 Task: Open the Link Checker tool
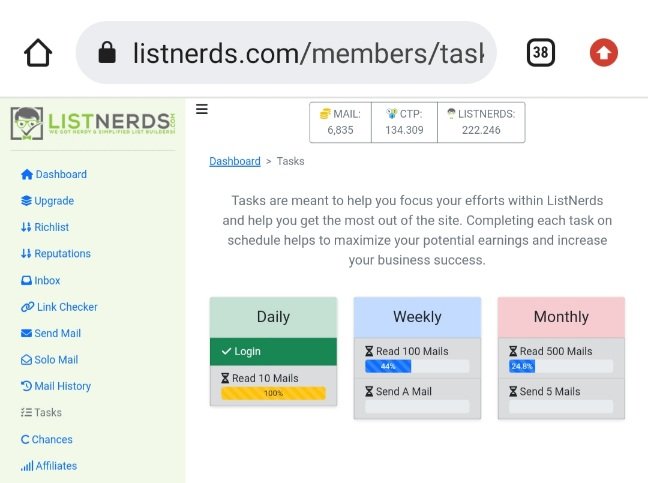(59, 307)
